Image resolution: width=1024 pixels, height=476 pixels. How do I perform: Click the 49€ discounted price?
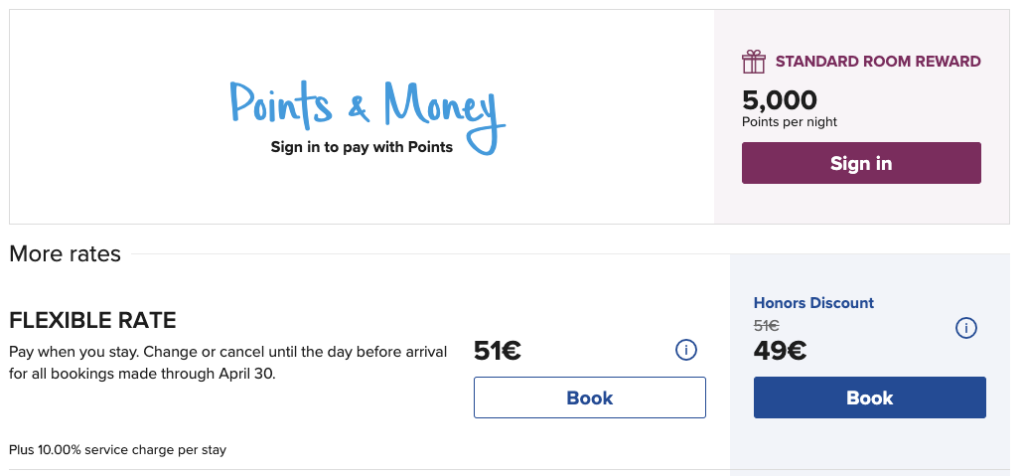(x=780, y=351)
